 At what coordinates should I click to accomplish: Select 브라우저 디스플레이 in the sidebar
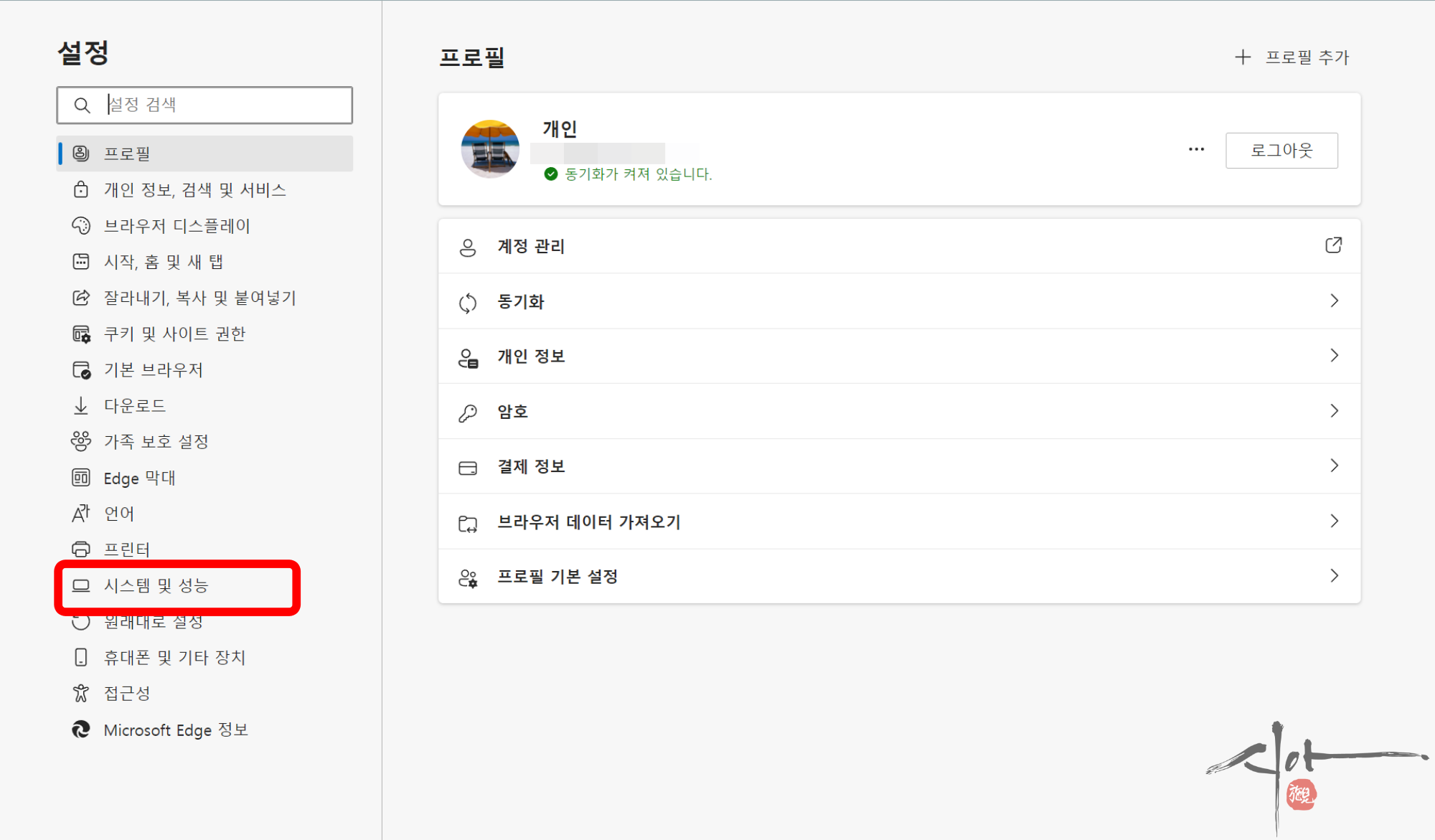tap(177, 226)
